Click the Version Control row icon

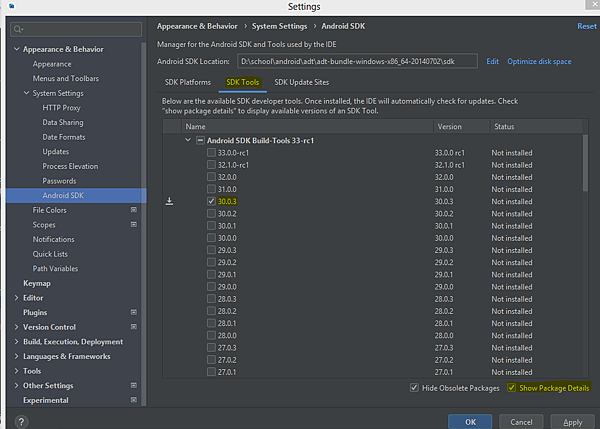tap(133, 327)
